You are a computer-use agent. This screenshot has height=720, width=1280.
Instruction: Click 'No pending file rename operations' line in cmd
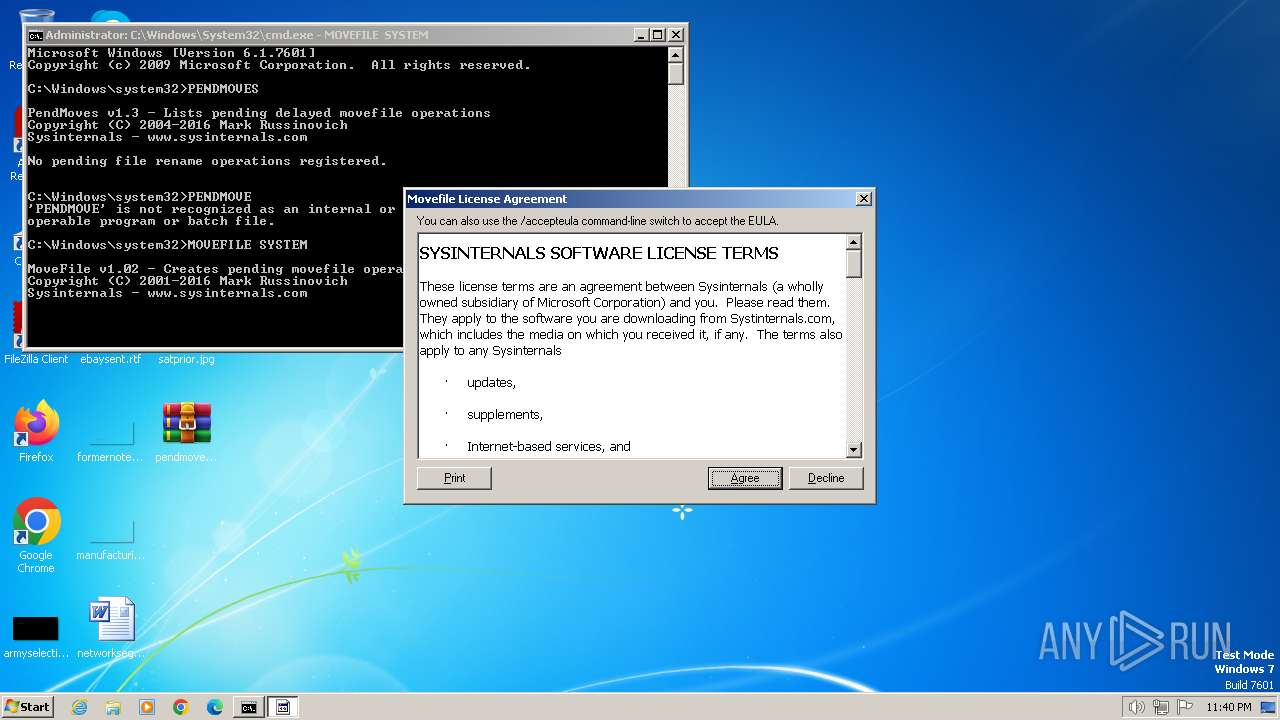[207, 161]
